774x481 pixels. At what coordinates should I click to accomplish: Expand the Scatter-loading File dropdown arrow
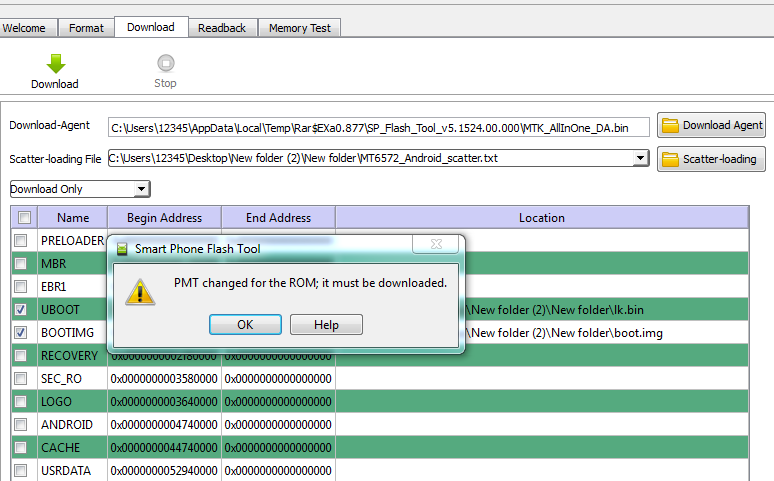click(x=640, y=158)
